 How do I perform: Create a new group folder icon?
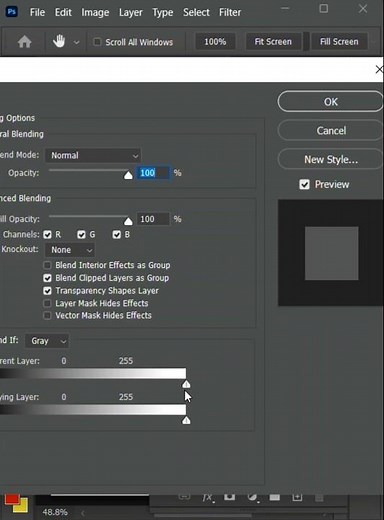click(275, 497)
